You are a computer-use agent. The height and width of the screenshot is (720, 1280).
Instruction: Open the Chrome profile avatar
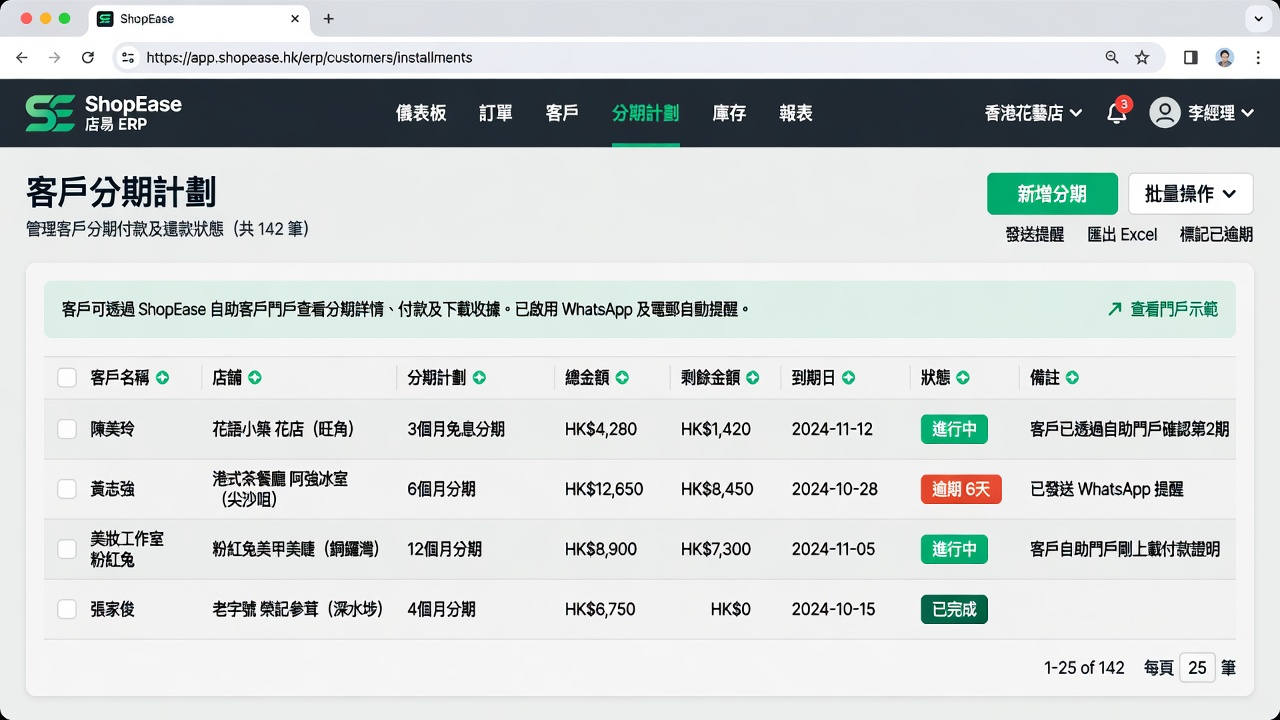click(x=1225, y=58)
